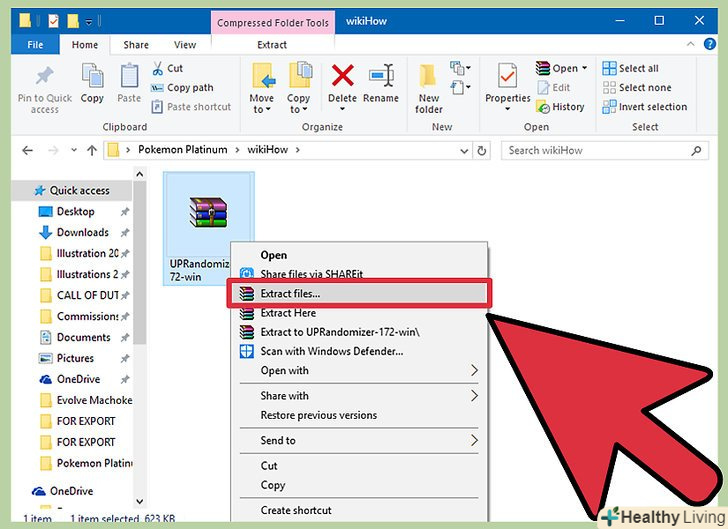Click navigation pane scrollbar up arrow
The width and height of the screenshot is (728, 529).
pyautogui.click(x=139, y=175)
